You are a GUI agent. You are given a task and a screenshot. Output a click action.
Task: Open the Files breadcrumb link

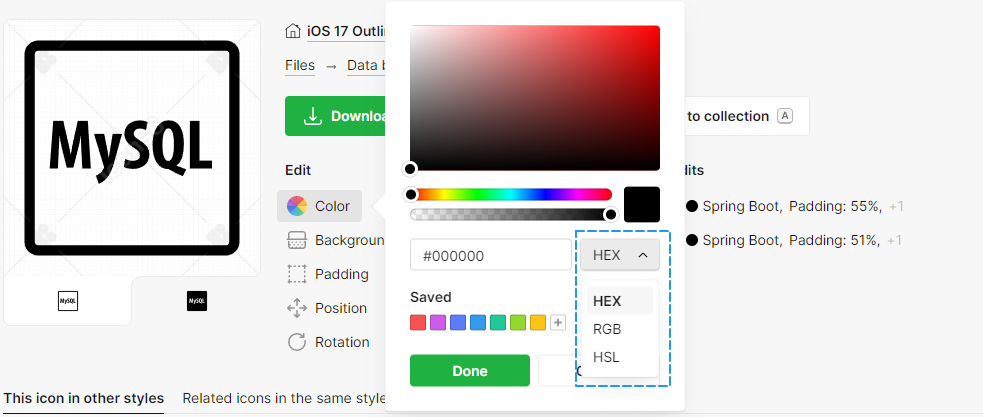click(x=300, y=65)
